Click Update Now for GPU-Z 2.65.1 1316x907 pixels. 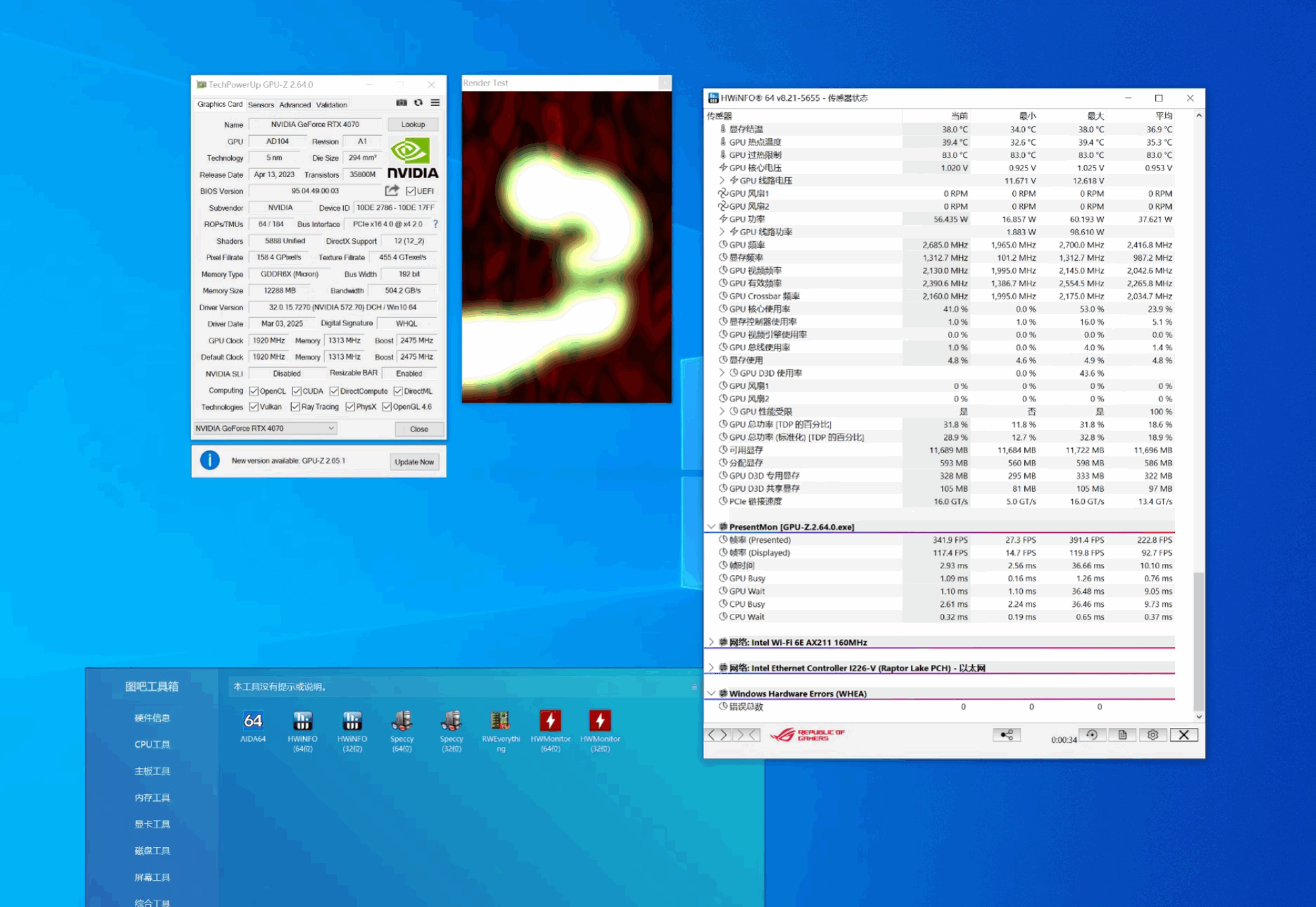click(414, 462)
